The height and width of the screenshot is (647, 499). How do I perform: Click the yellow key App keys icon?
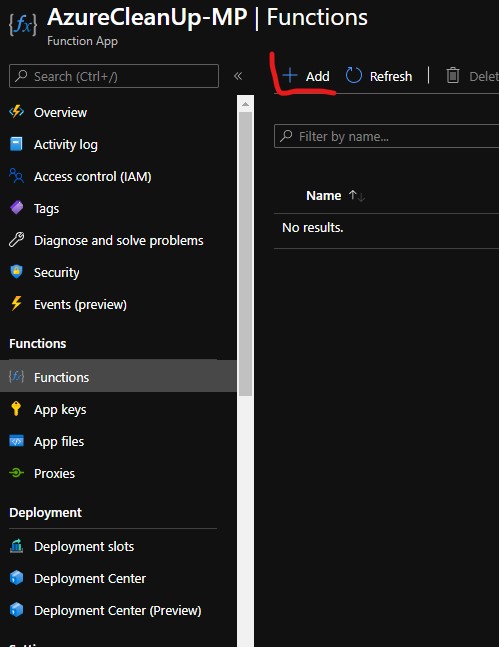[x=16, y=408]
